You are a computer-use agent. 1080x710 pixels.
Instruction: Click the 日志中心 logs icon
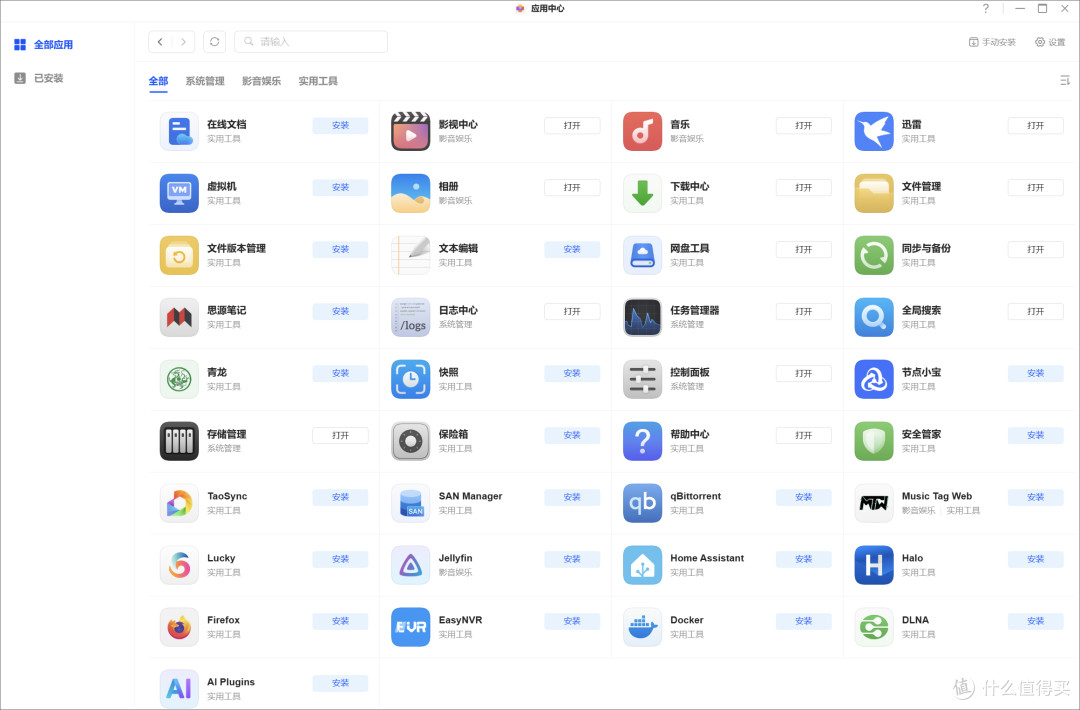pos(411,317)
